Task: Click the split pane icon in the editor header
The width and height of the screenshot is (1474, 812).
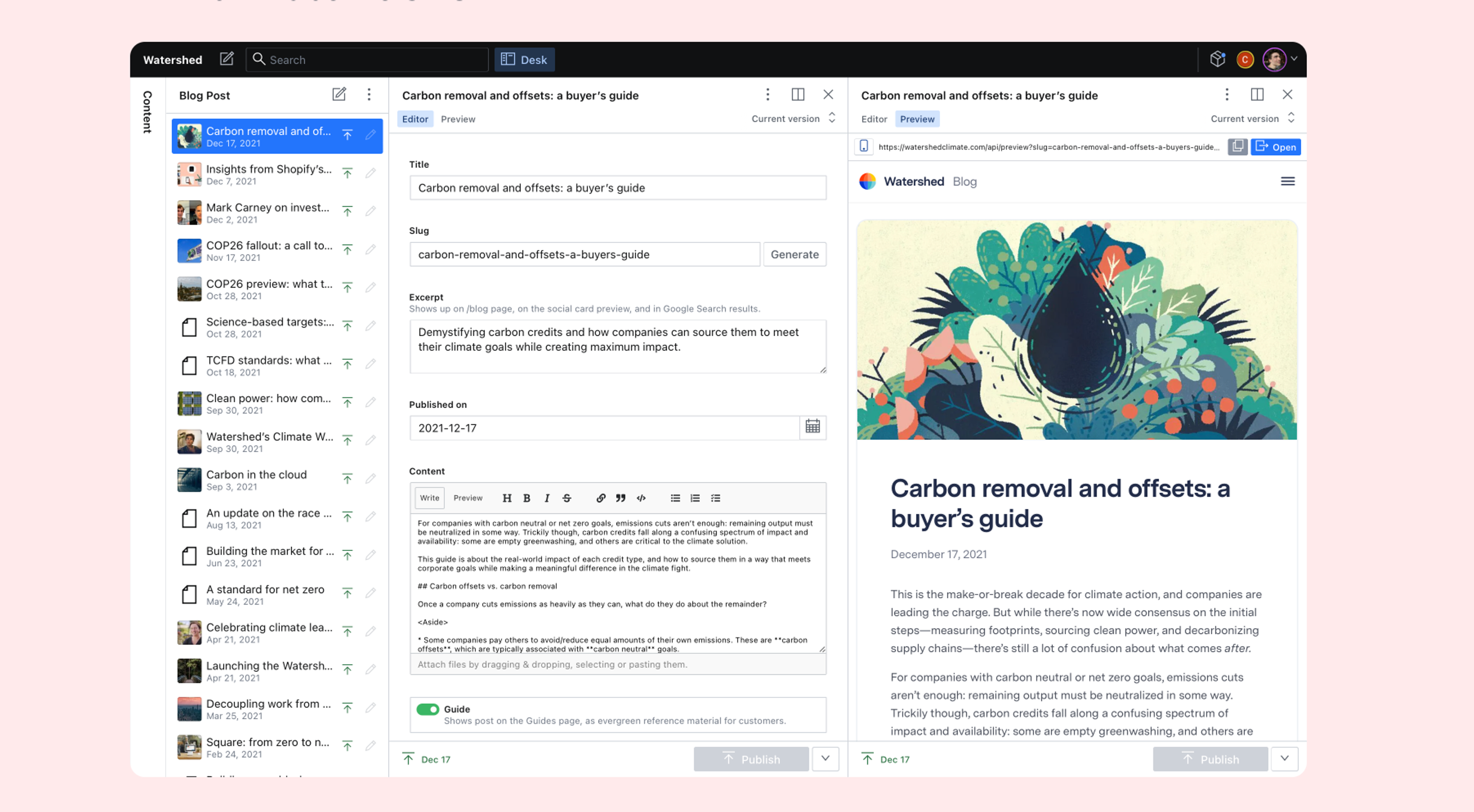Action: (x=798, y=94)
